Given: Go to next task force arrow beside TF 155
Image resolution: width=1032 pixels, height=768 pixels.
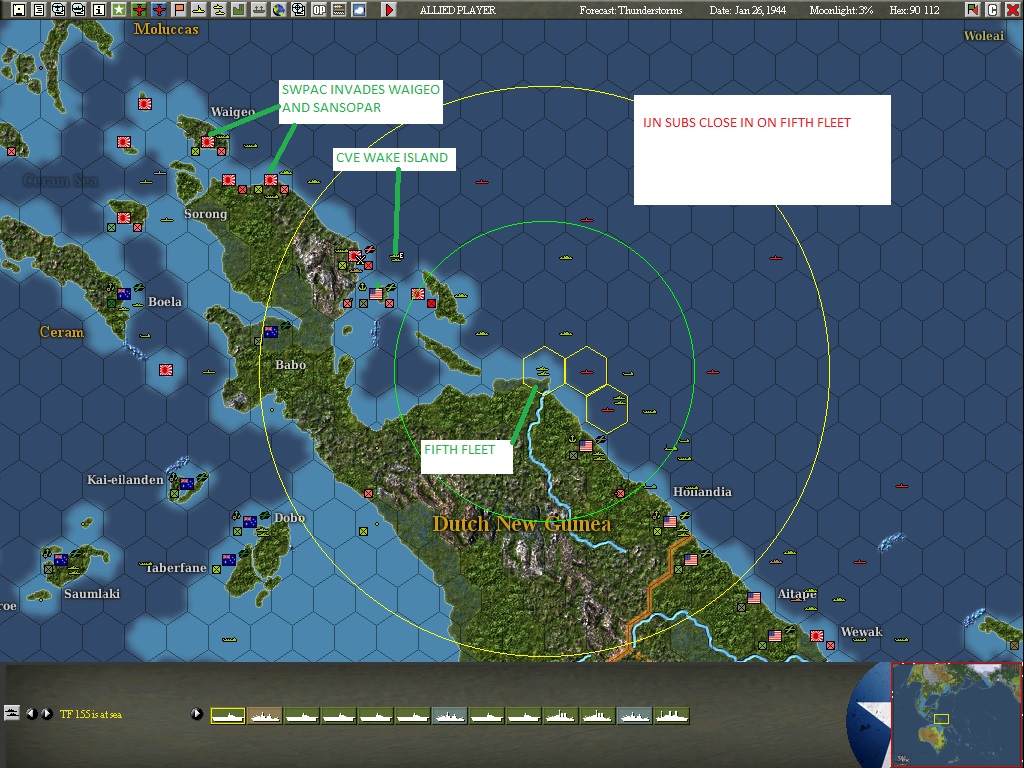Looking at the screenshot, I should tap(46, 714).
